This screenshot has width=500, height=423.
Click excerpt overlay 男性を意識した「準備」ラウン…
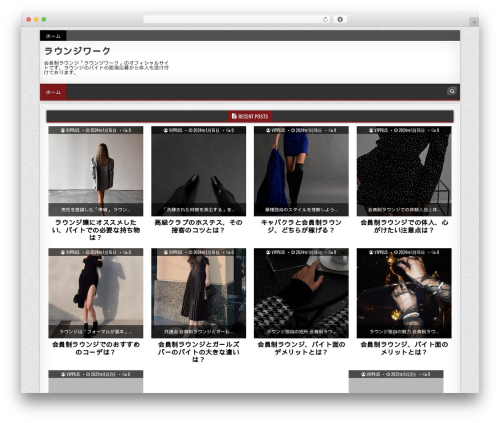pyautogui.click(x=96, y=210)
